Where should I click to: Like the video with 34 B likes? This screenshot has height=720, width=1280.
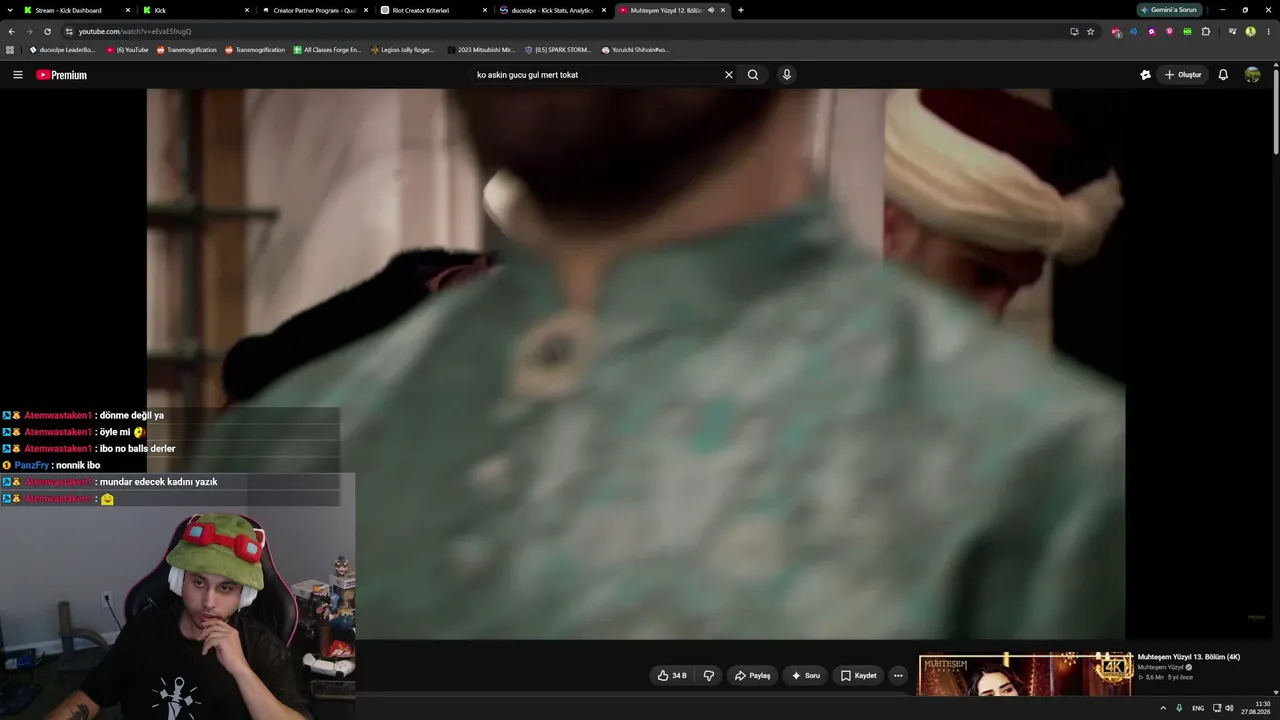[x=672, y=676]
